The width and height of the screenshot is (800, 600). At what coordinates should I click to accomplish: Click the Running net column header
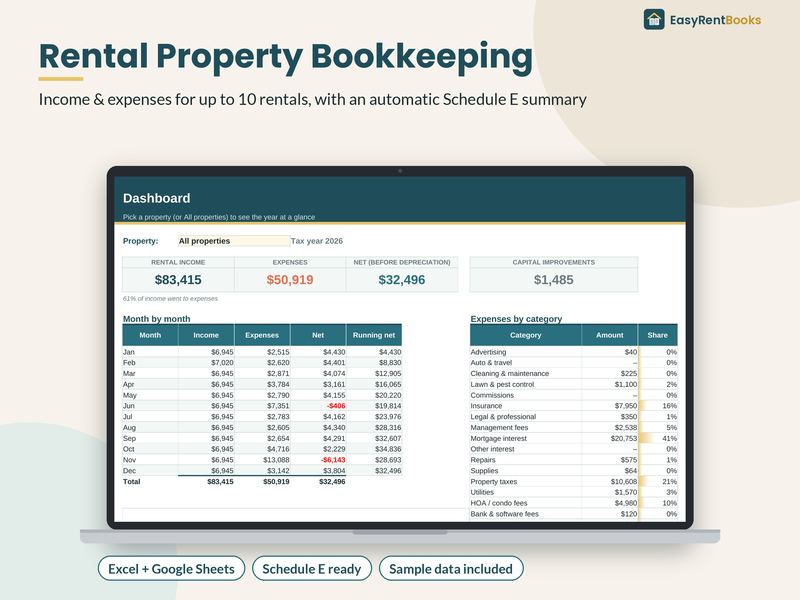374,335
